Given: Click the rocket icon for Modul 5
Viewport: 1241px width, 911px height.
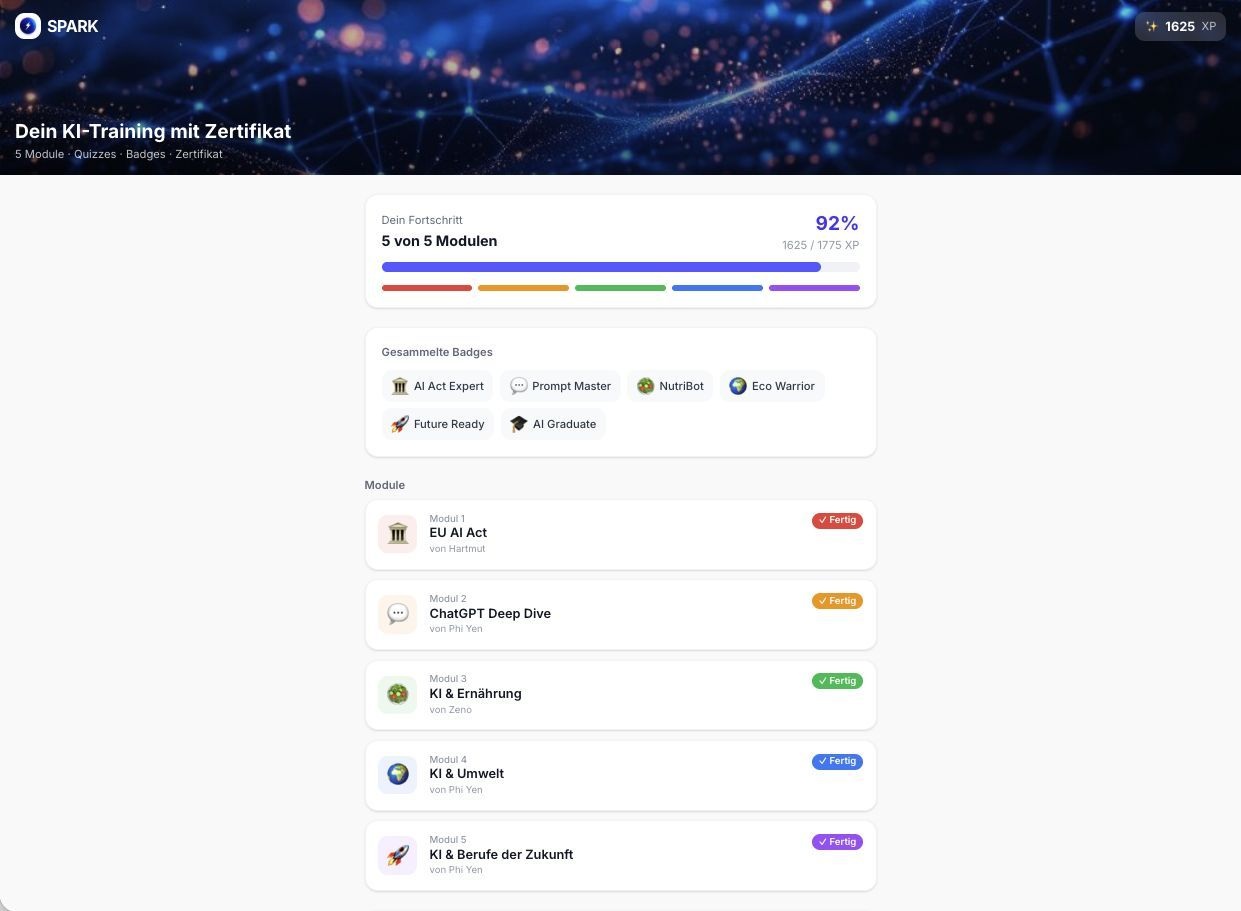Looking at the screenshot, I should (x=398, y=855).
